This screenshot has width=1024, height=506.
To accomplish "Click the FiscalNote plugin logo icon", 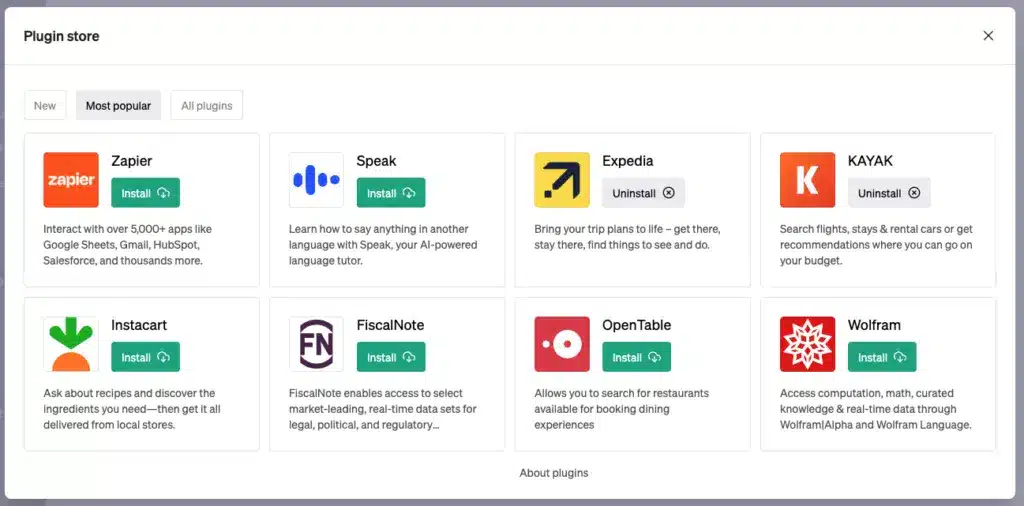I will (316, 344).
